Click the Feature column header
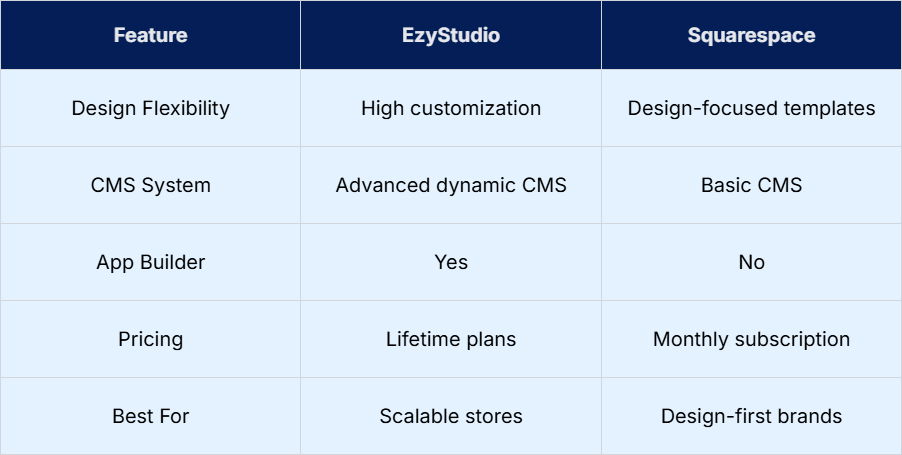Image resolution: width=902 pixels, height=455 pixels. point(150,35)
